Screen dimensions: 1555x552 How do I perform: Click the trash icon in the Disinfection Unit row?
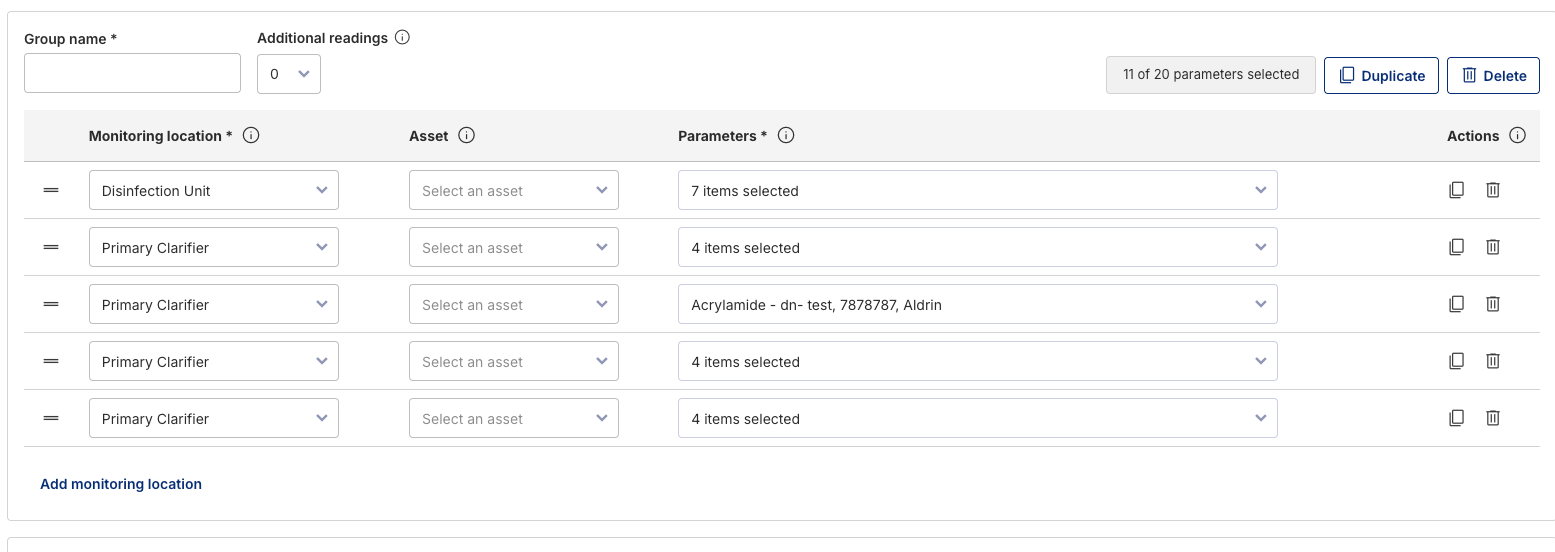click(1492, 190)
